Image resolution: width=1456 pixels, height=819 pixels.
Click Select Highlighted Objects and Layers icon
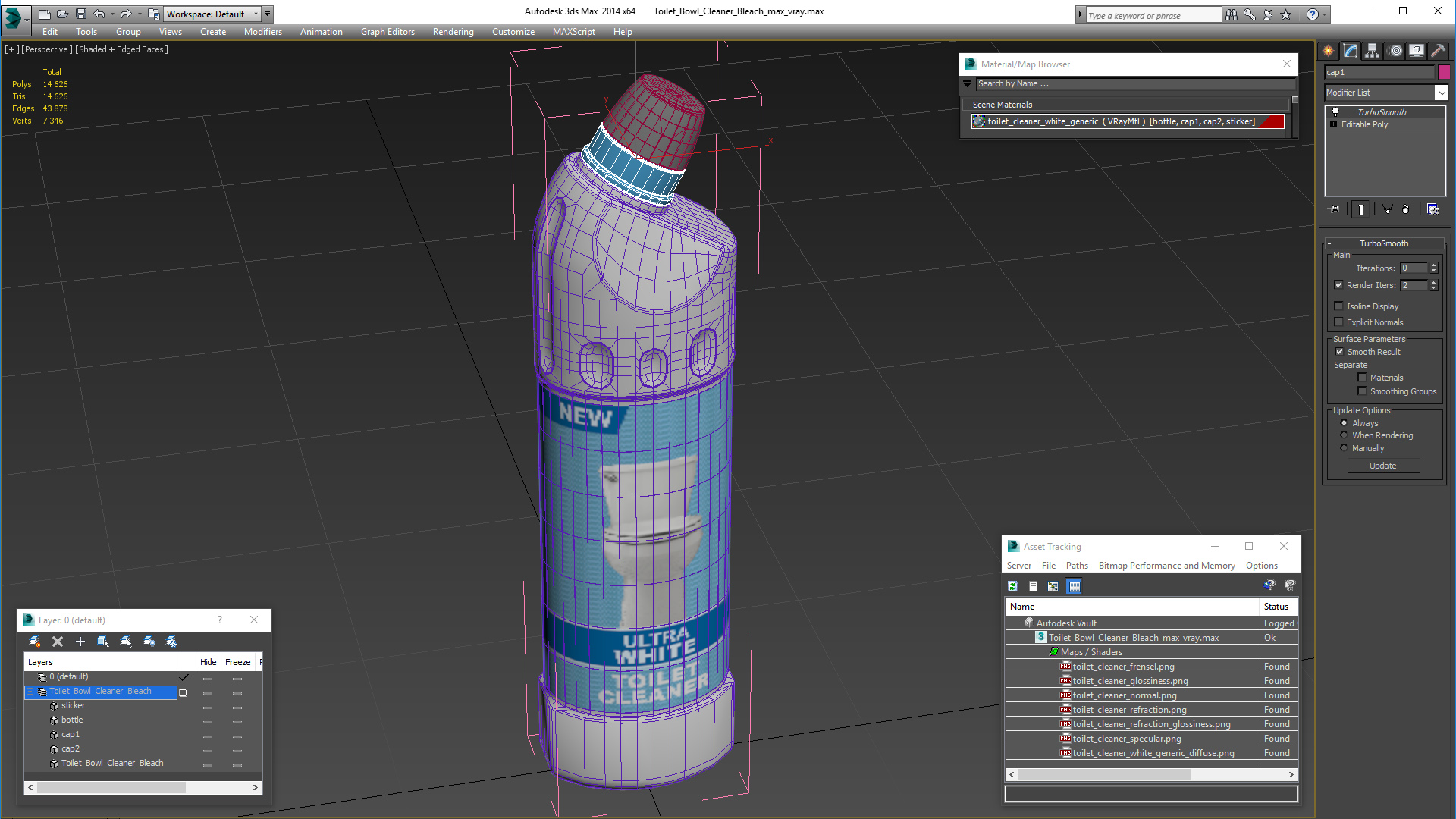[x=103, y=642]
